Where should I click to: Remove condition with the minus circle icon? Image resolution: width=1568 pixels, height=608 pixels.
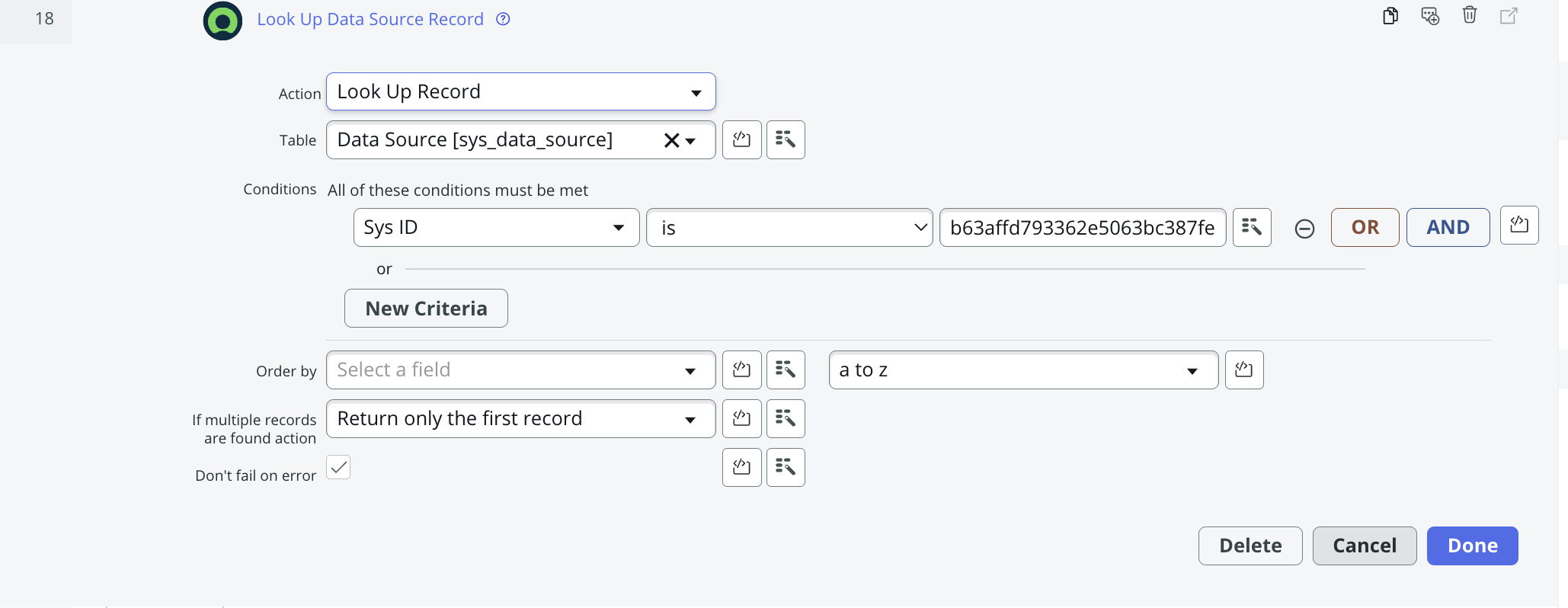(x=1304, y=229)
